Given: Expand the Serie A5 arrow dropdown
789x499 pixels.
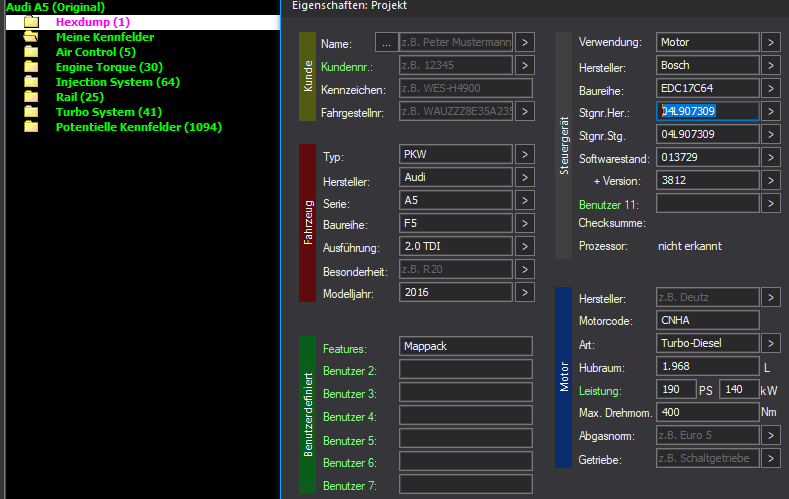Looking at the screenshot, I should (525, 200).
